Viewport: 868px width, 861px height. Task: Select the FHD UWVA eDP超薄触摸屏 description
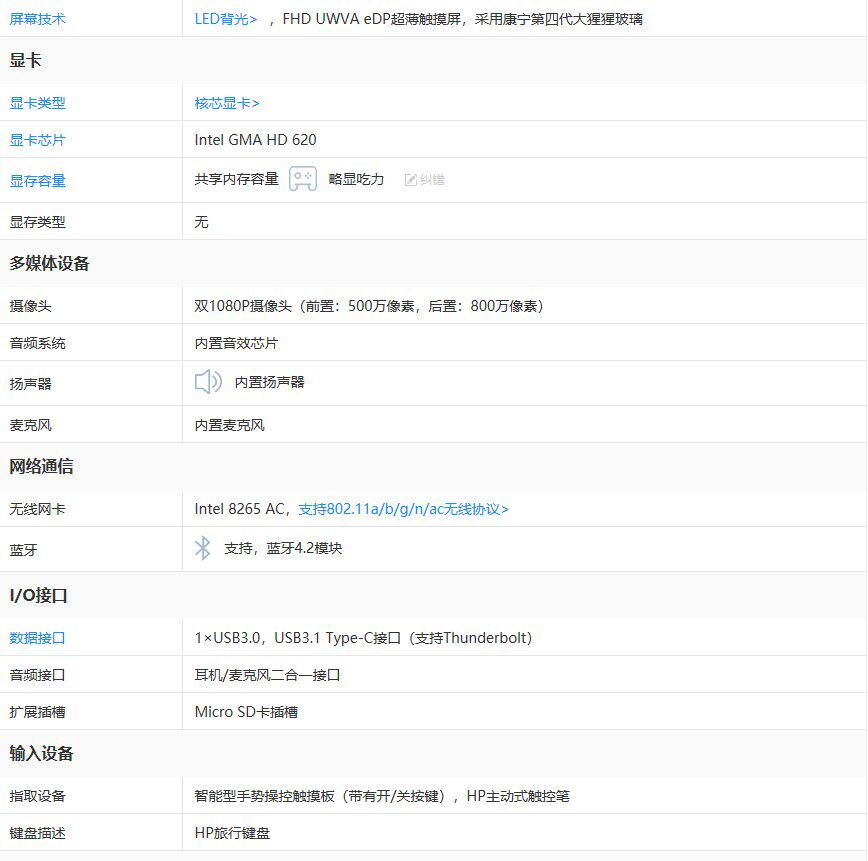coord(463,19)
